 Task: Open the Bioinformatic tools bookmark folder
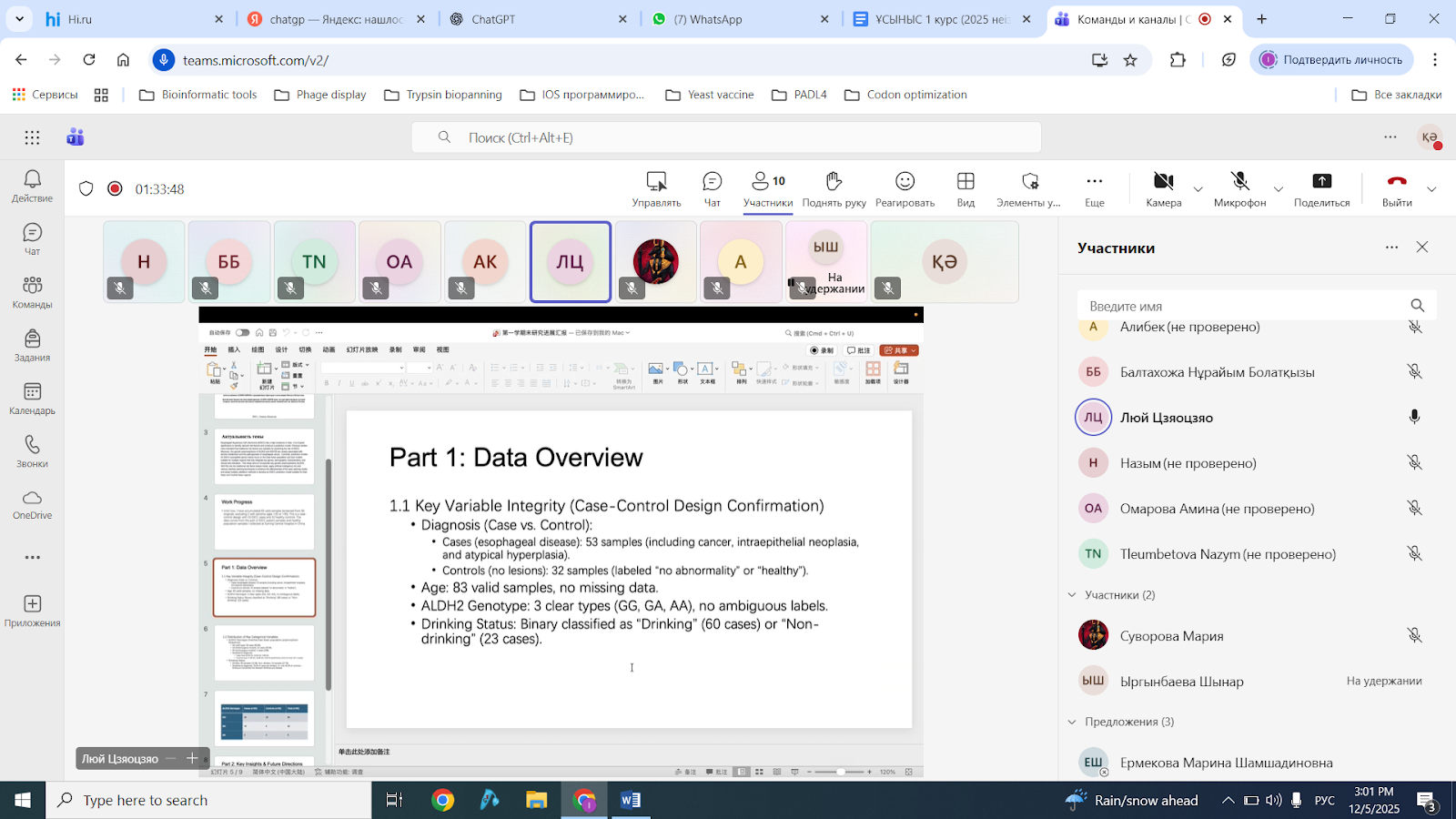pos(198,95)
